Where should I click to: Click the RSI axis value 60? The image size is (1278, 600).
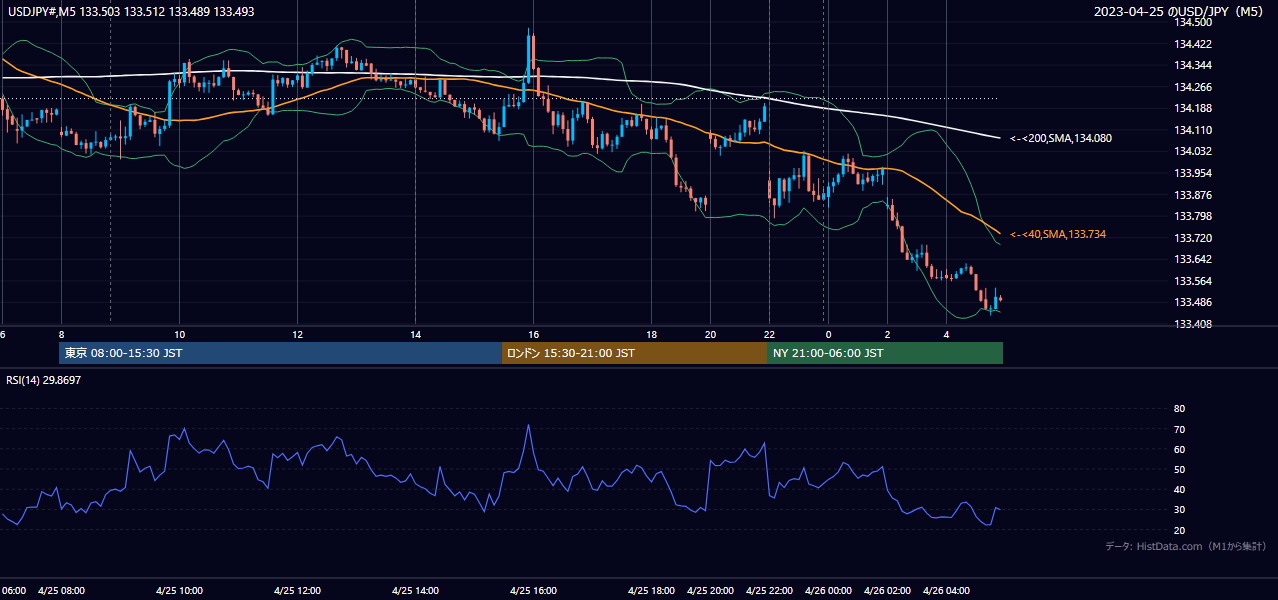click(1179, 449)
